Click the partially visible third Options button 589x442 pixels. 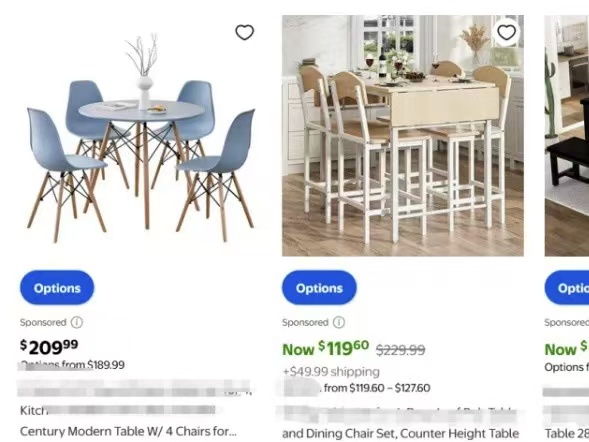[x=567, y=288]
